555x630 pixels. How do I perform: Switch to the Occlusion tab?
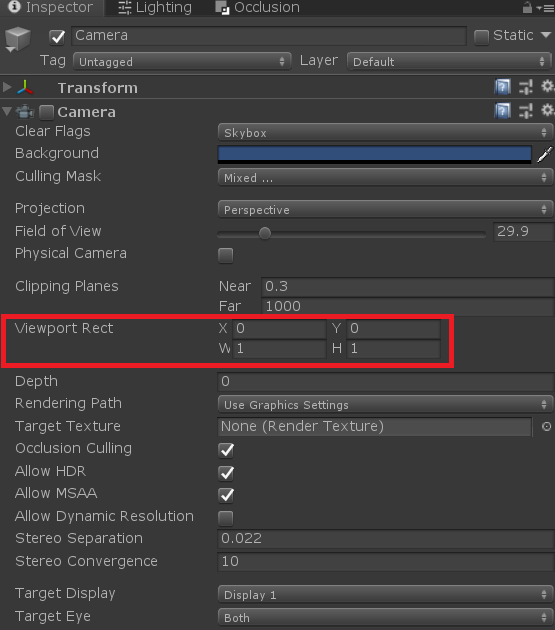258,8
